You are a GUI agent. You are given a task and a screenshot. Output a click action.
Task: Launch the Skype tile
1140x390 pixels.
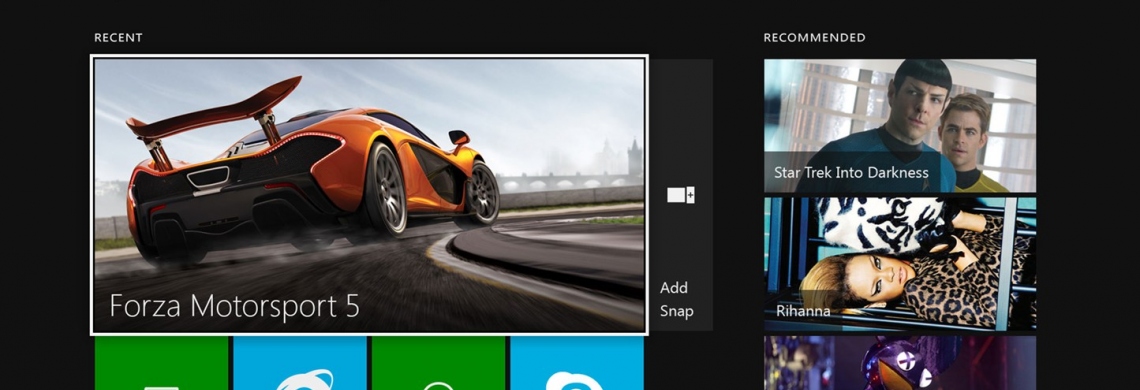[x=577, y=363]
